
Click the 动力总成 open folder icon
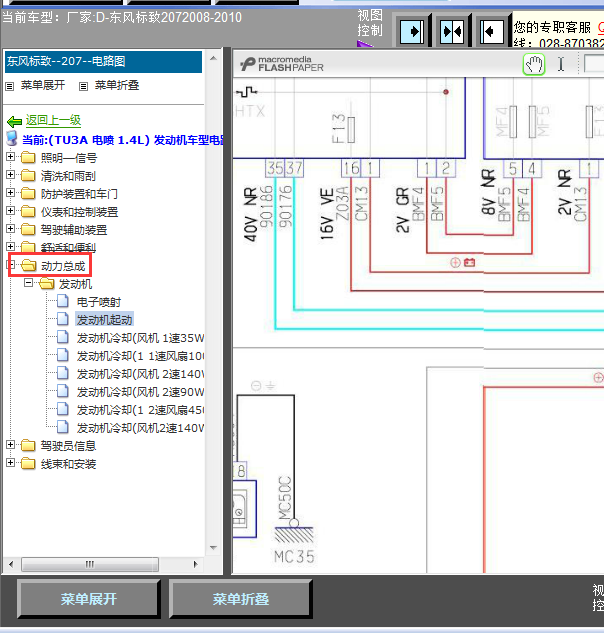(x=28, y=265)
